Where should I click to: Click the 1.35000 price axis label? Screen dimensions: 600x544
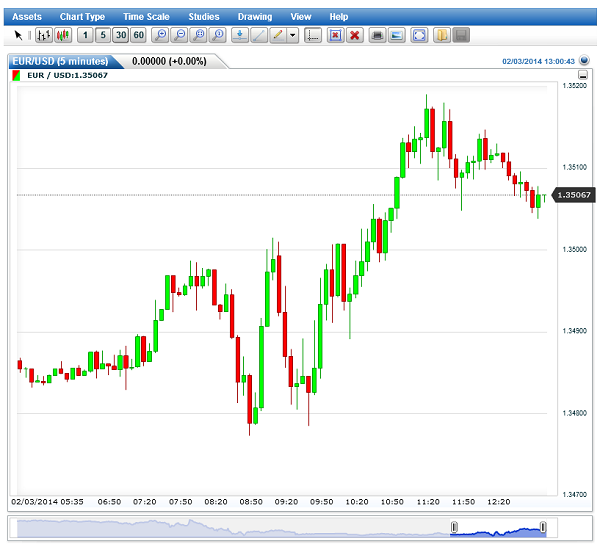tap(574, 249)
